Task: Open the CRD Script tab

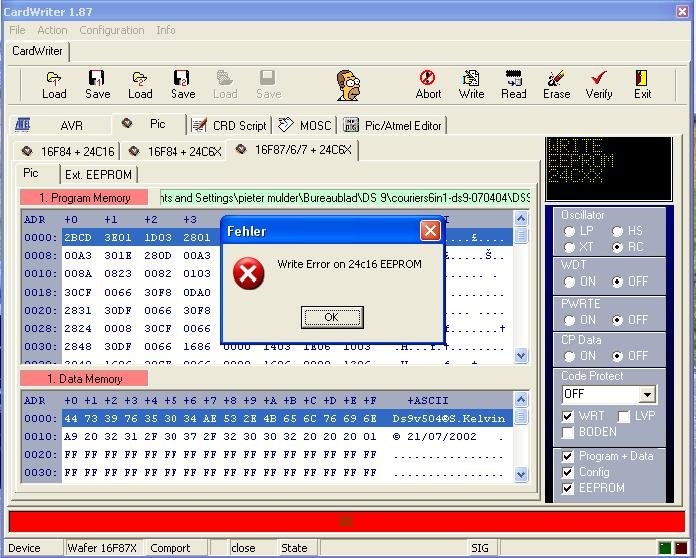Action: pyautogui.click(x=230, y=126)
